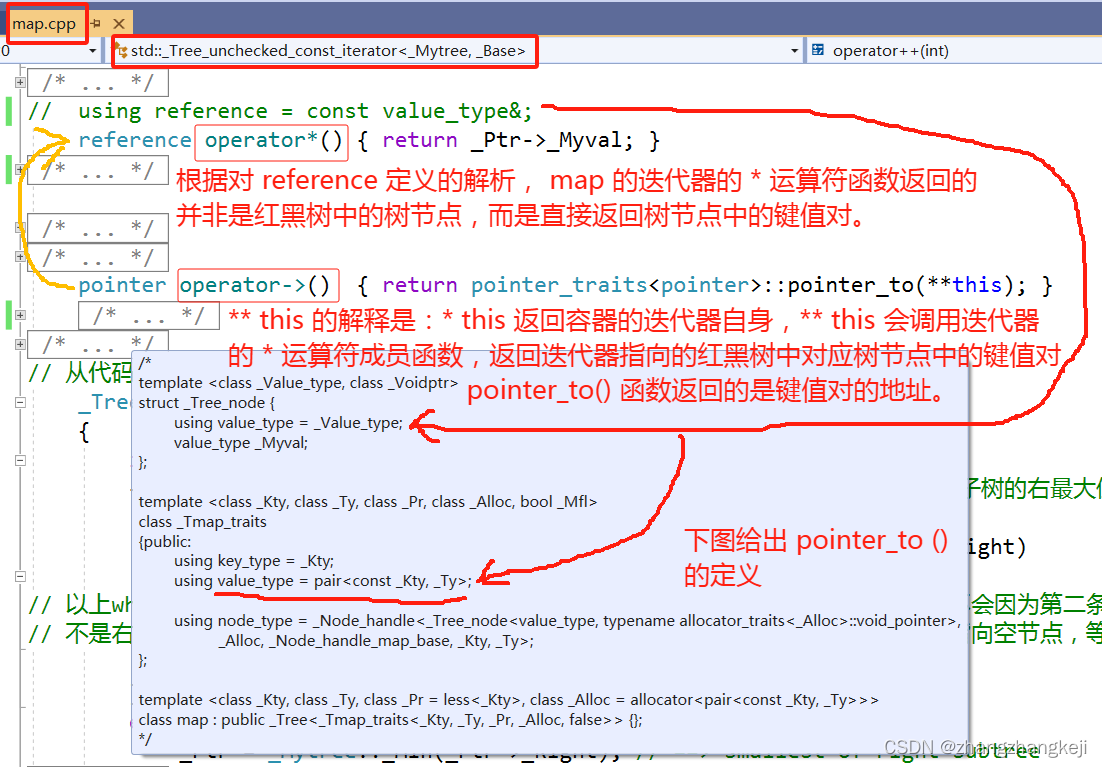
Task: Collapse the outlining minus beside the _Tre line
Action: (20, 403)
